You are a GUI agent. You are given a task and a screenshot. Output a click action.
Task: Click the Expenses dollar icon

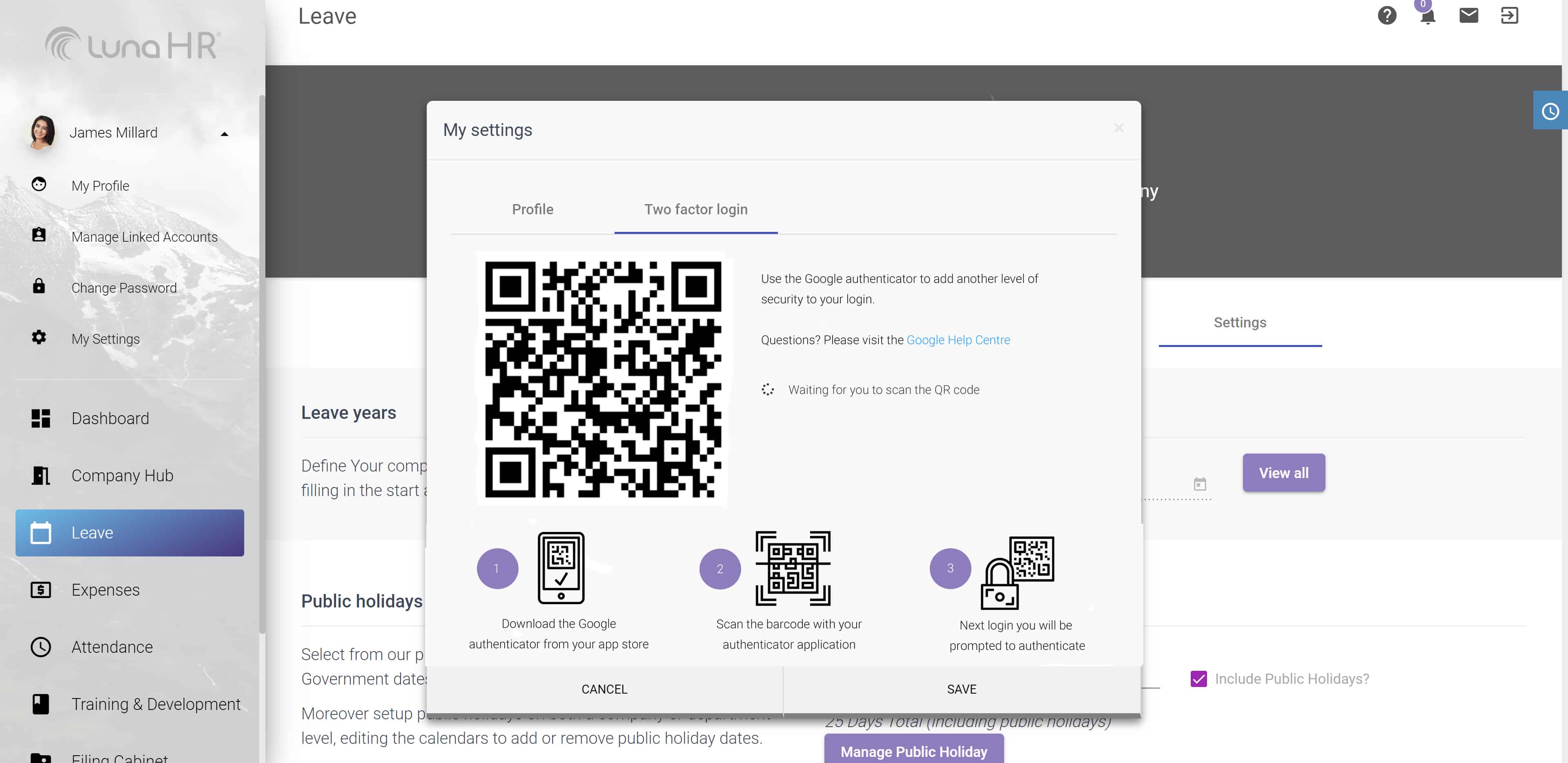[x=41, y=589]
